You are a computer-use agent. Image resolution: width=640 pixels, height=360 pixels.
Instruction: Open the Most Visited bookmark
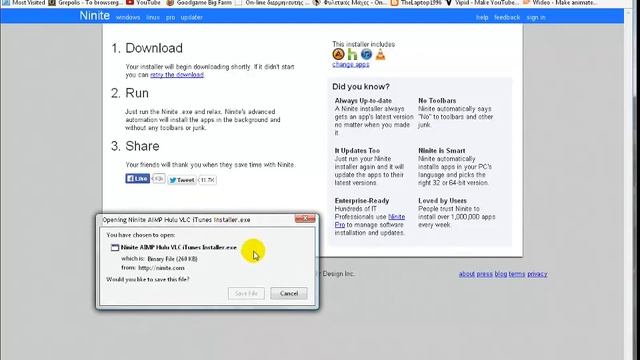coord(24,3)
